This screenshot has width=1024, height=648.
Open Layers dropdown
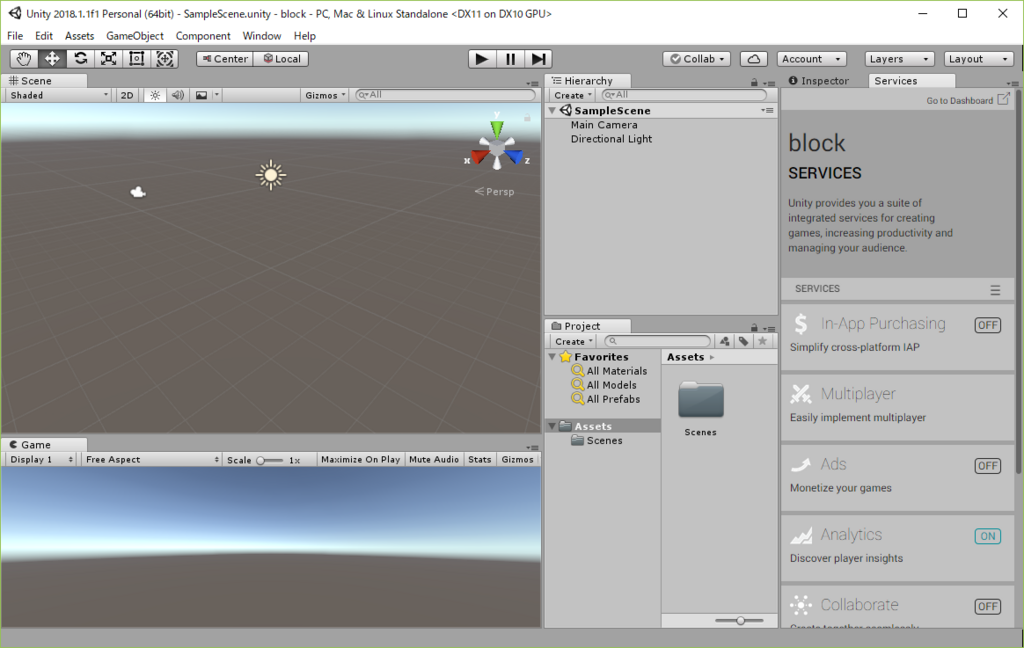899,59
